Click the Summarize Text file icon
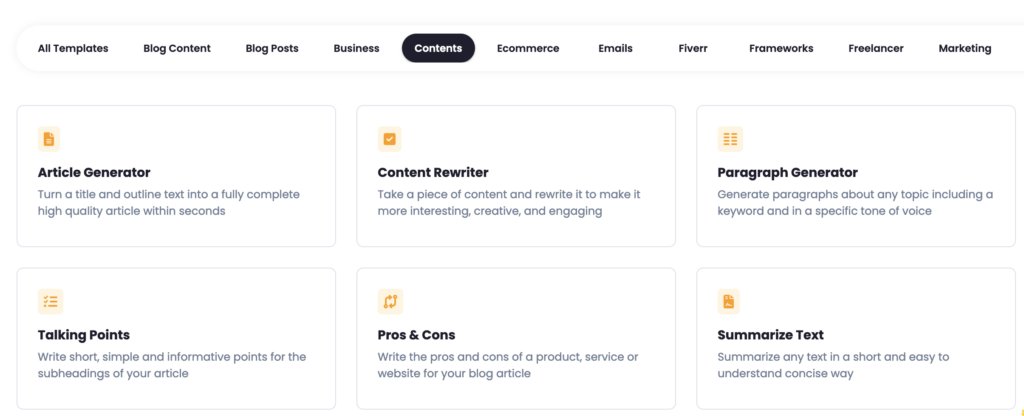Image resolution: width=1024 pixels, height=416 pixels. (729, 302)
